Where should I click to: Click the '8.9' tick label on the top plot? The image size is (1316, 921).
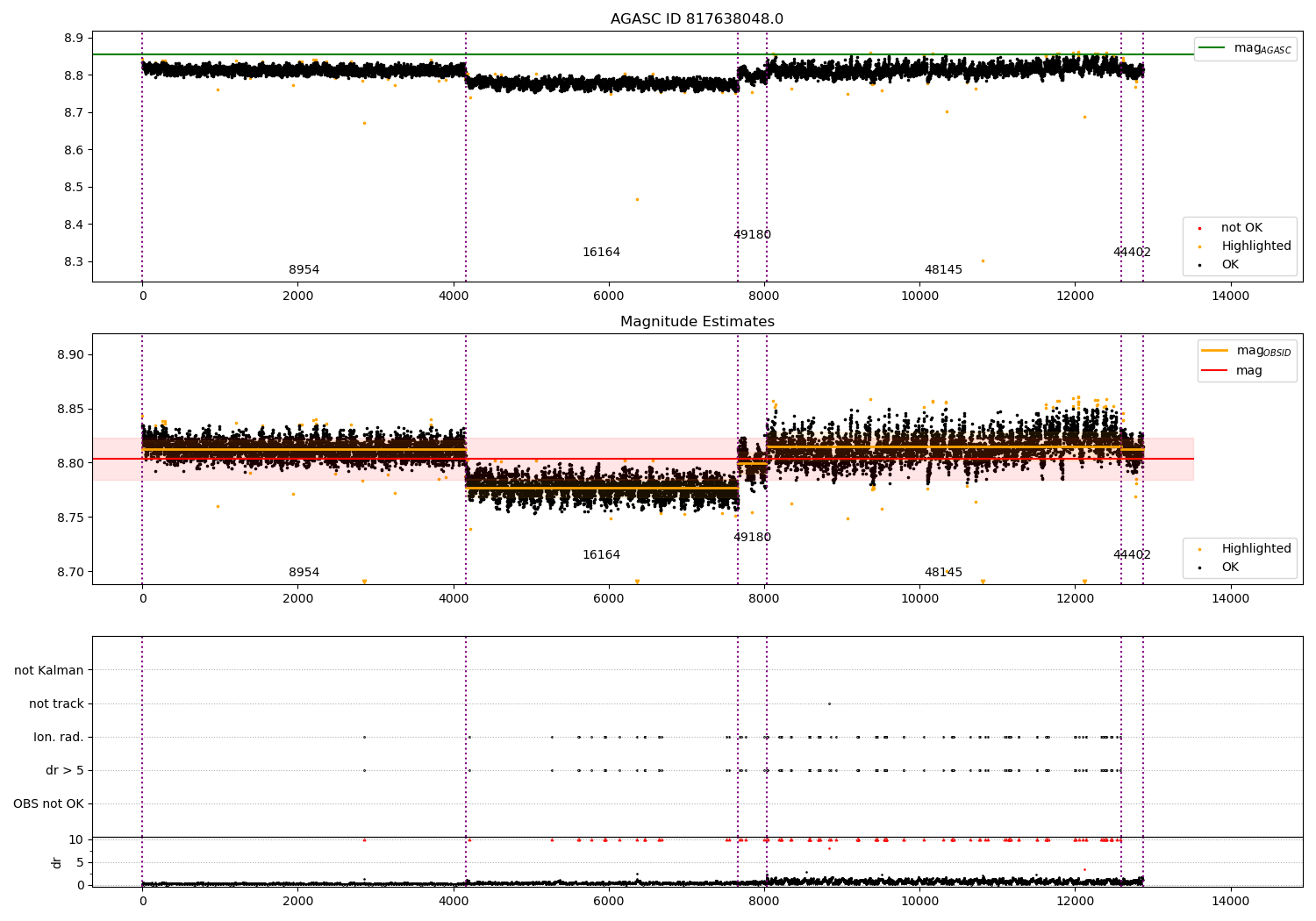pos(73,39)
